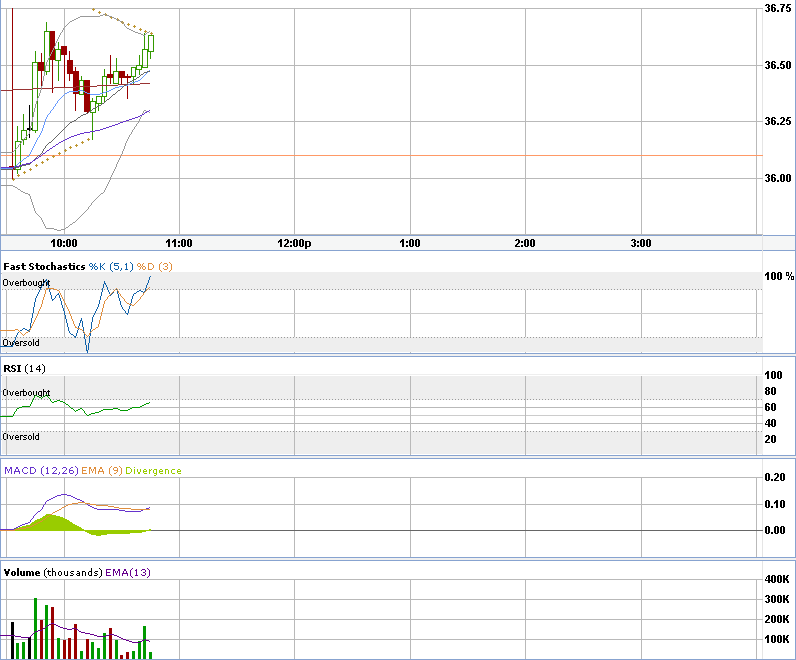Click the RSI 80 scale label
This screenshot has height=660, width=796.
771,391
